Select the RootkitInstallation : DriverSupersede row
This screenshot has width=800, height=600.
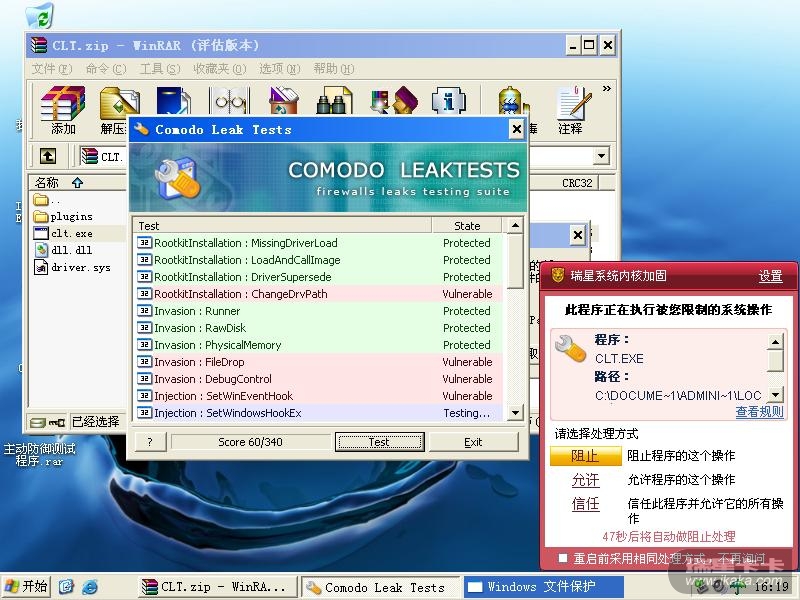click(x=319, y=277)
